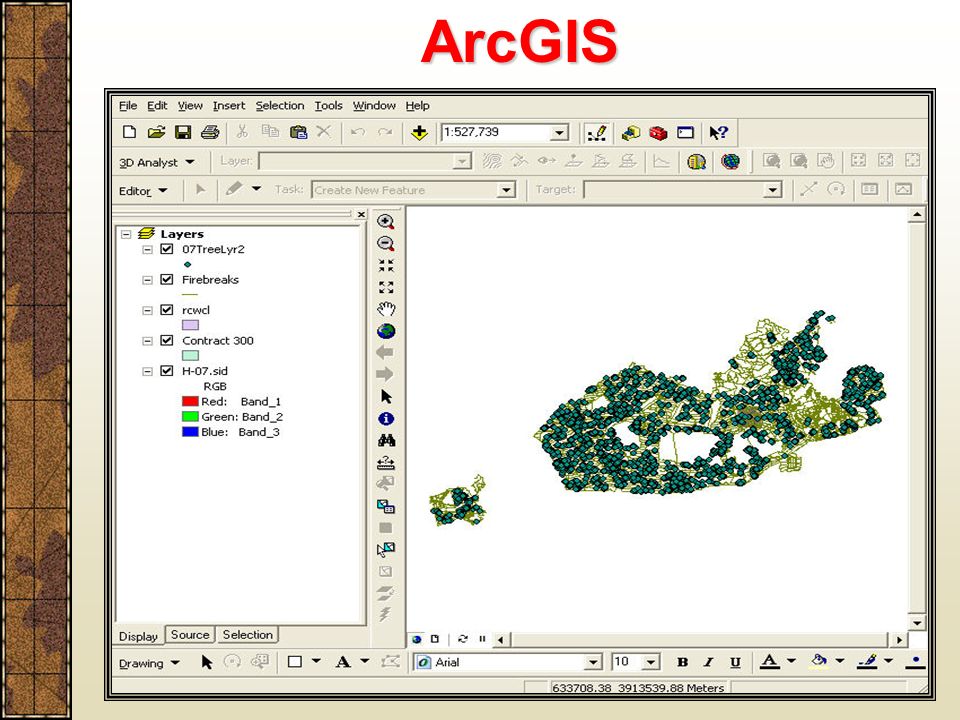The image size is (960, 720).
Task: Print the map with the printer icon
Action: pyautogui.click(x=210, y=132)
